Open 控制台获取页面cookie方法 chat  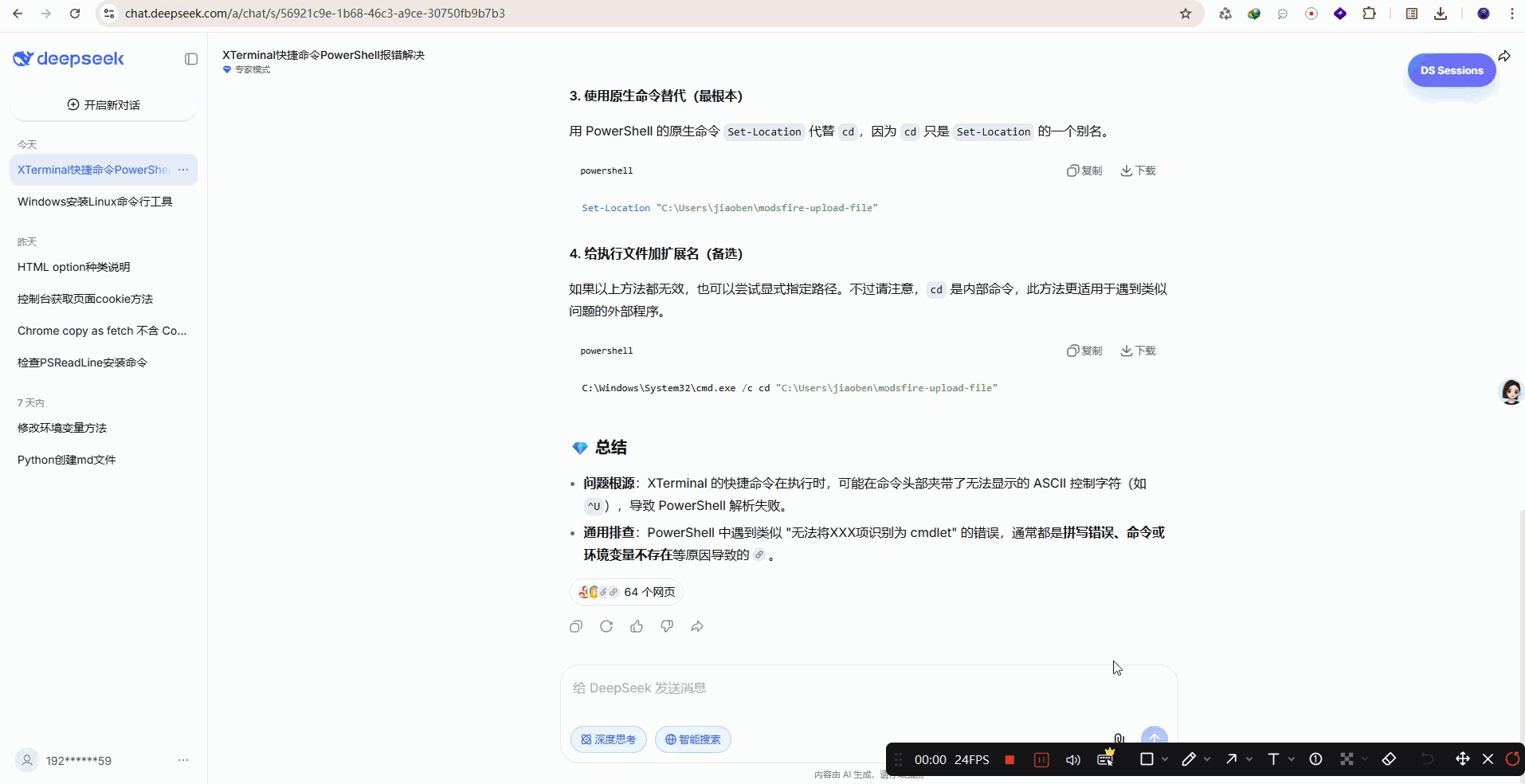pos(104,299)
